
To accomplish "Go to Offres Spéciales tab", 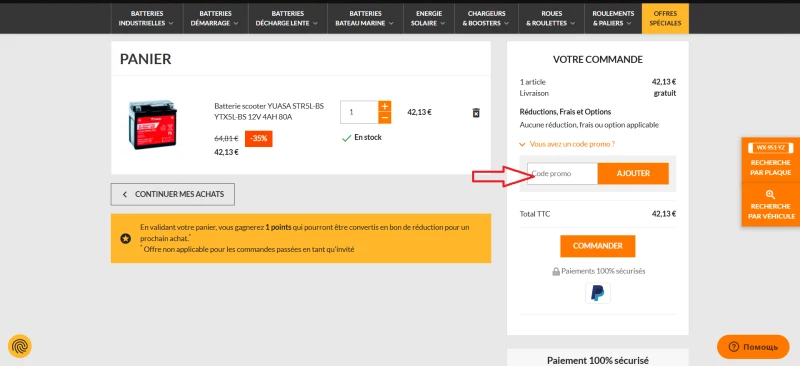I will pyautogui.click(x=665, y=18).
